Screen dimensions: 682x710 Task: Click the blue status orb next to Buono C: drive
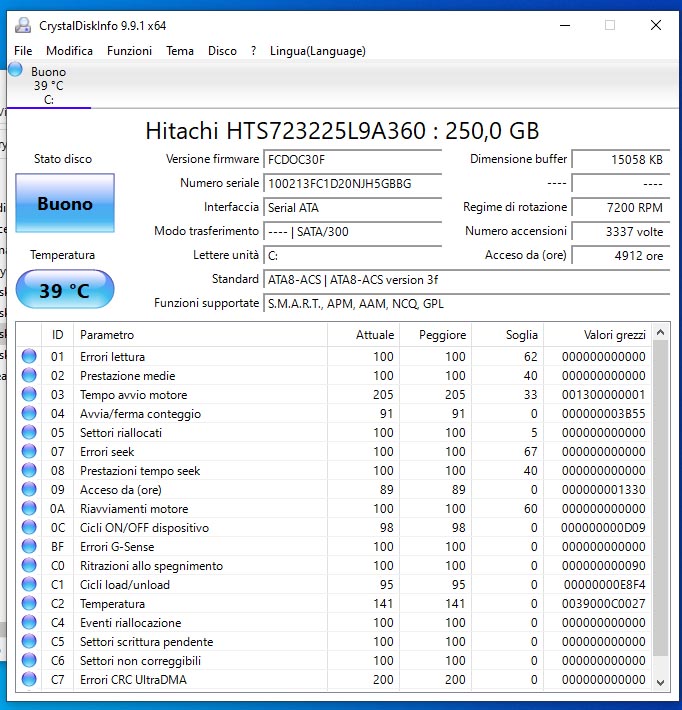[15, 70]
